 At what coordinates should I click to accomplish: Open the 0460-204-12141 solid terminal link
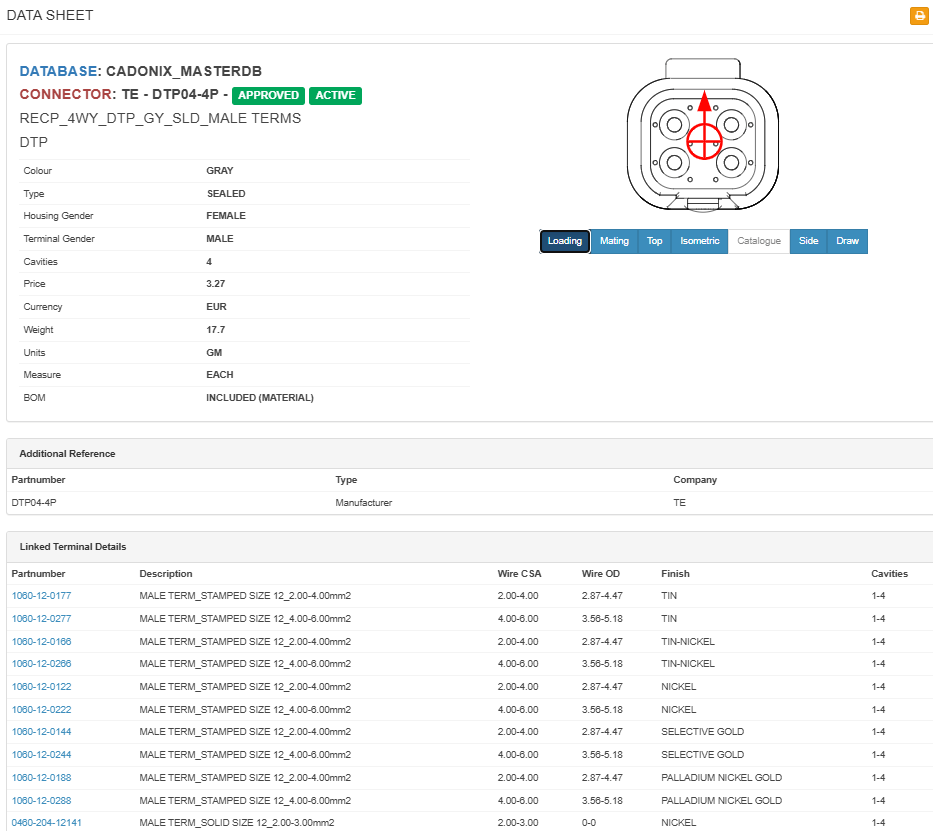46,823
